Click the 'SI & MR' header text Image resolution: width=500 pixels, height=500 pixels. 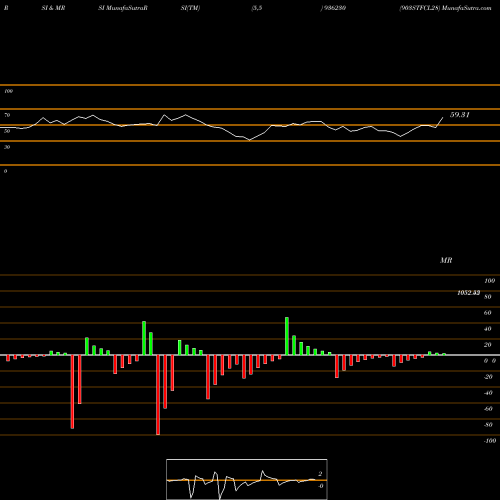(53, 8)
